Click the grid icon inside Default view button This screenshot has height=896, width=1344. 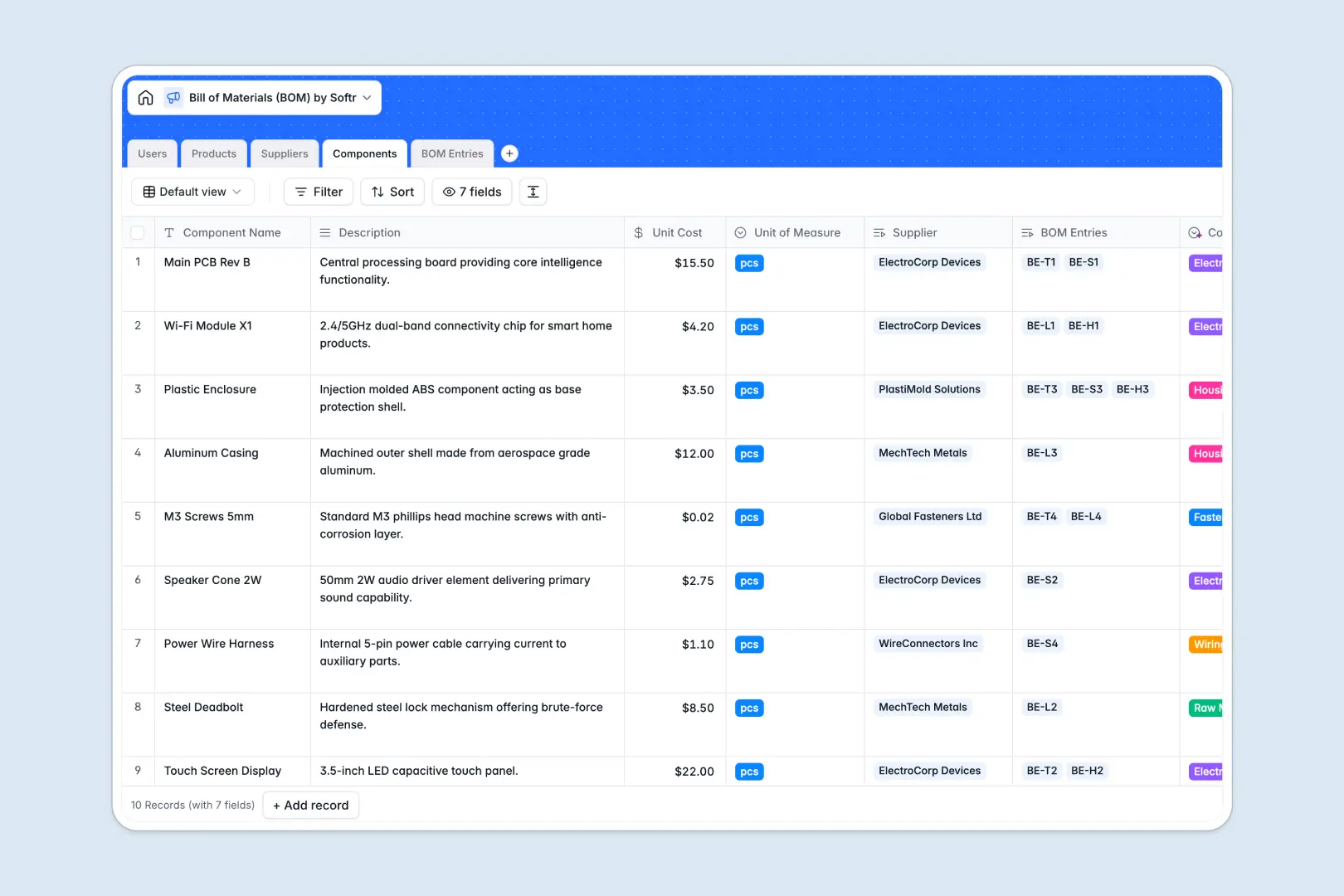click(x=149, y=192)
